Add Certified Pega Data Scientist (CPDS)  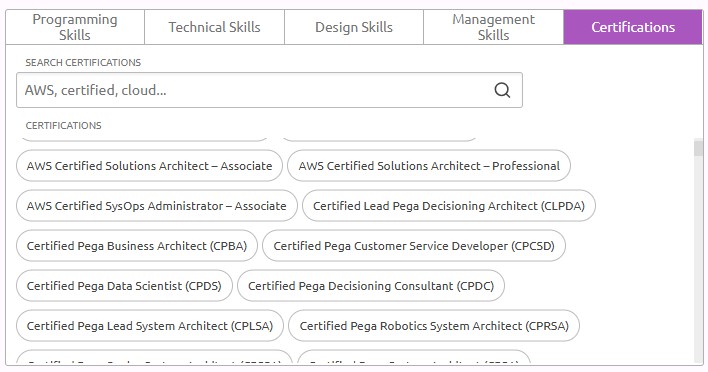pyautogui.click(x=124, y=286)
